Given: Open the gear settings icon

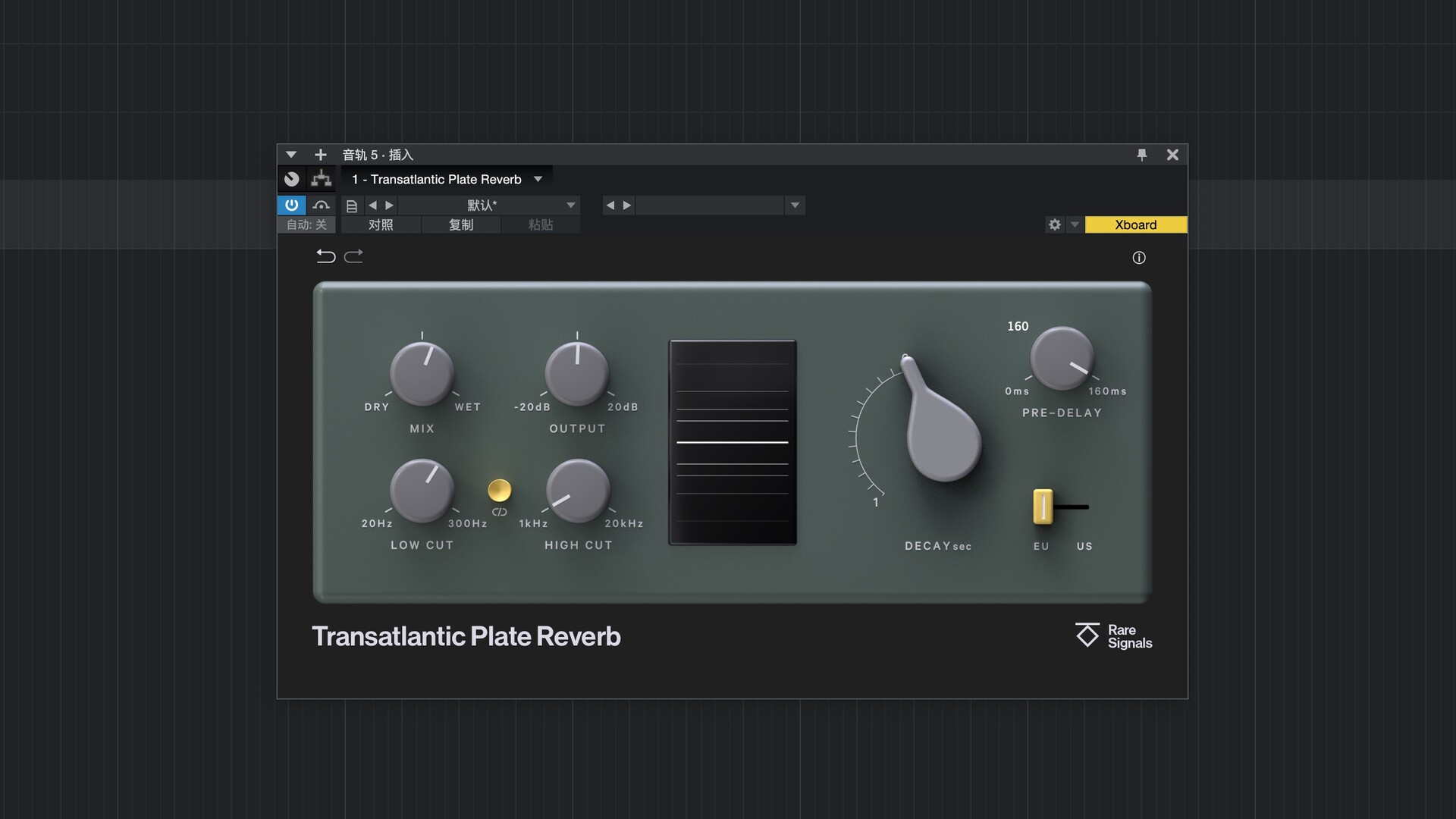Looking at the screenshot, I should [x=1054, y=224].
